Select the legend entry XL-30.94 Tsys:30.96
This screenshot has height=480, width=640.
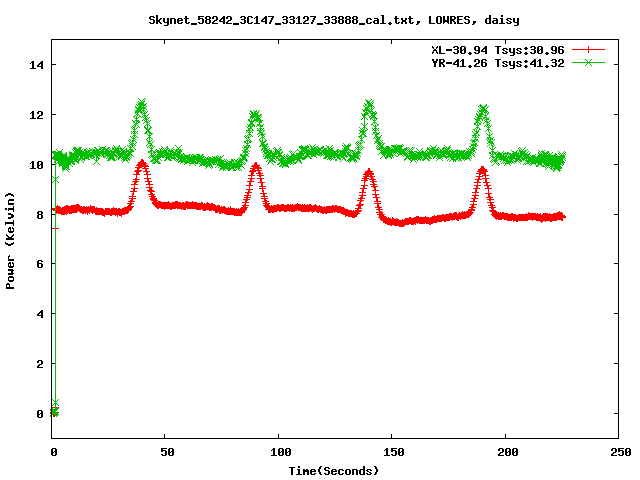click(x=498, y=50)
